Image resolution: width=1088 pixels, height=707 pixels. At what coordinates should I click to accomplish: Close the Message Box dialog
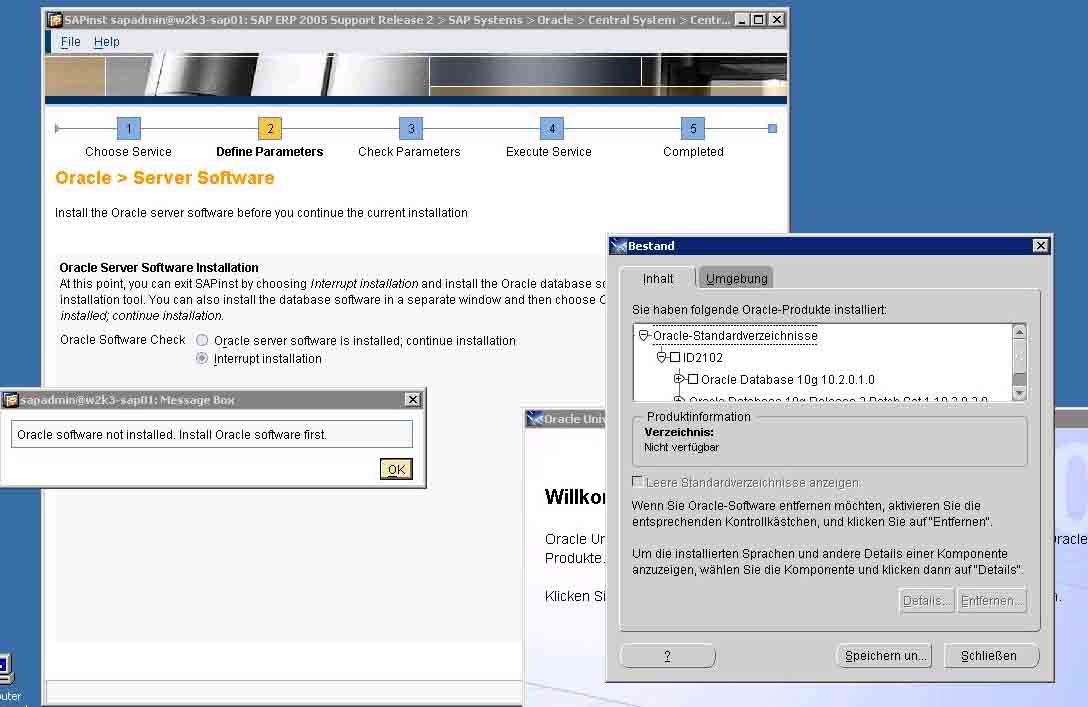412,400
